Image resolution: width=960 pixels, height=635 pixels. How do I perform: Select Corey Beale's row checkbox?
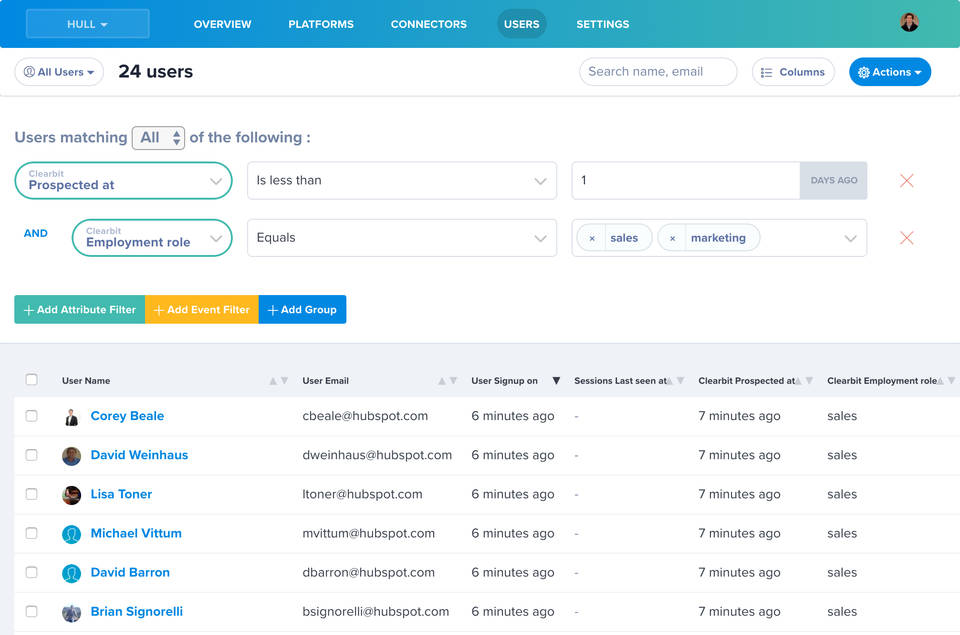click(x=31, y=416)
